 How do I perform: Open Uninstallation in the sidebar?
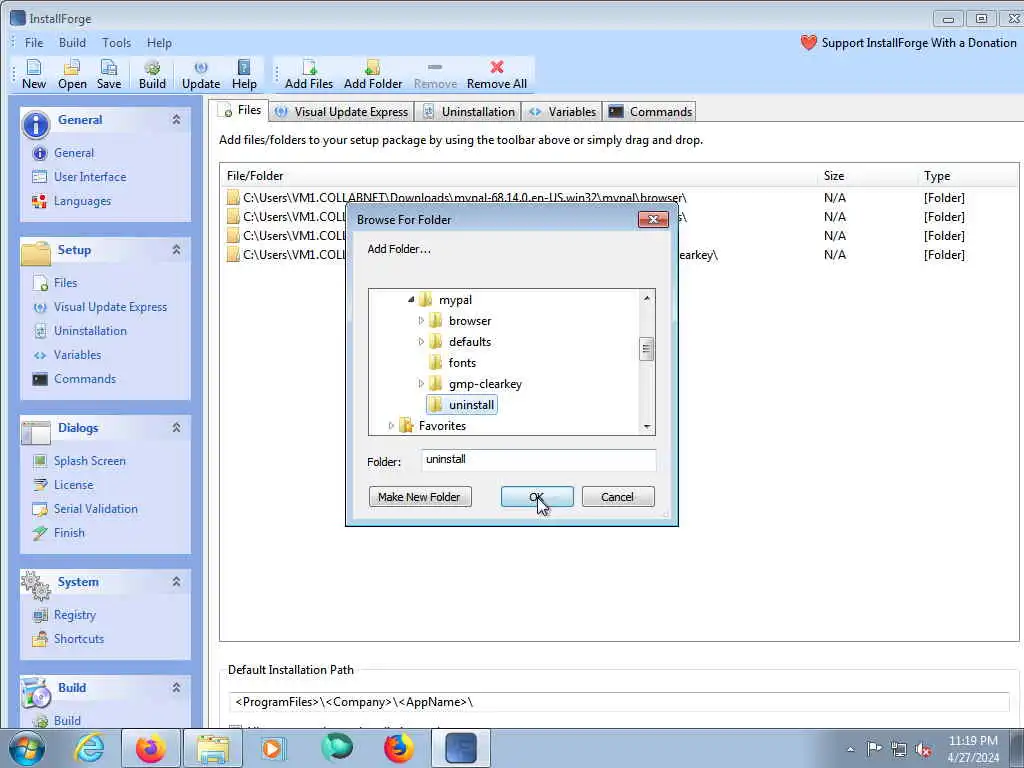click(90, 331)
